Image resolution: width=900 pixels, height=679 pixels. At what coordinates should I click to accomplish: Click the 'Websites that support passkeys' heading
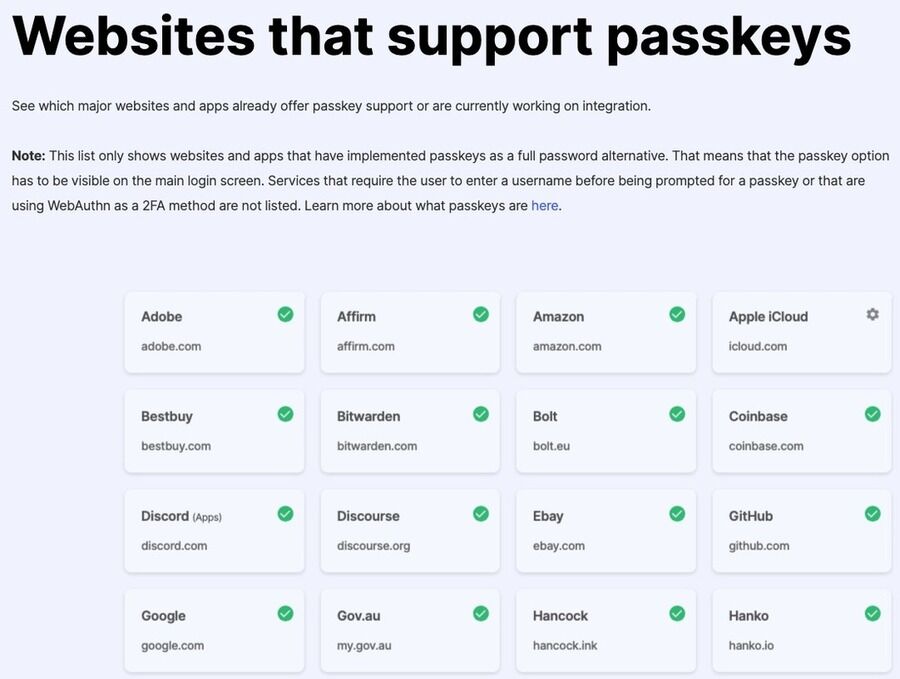(x=430, y=37)
